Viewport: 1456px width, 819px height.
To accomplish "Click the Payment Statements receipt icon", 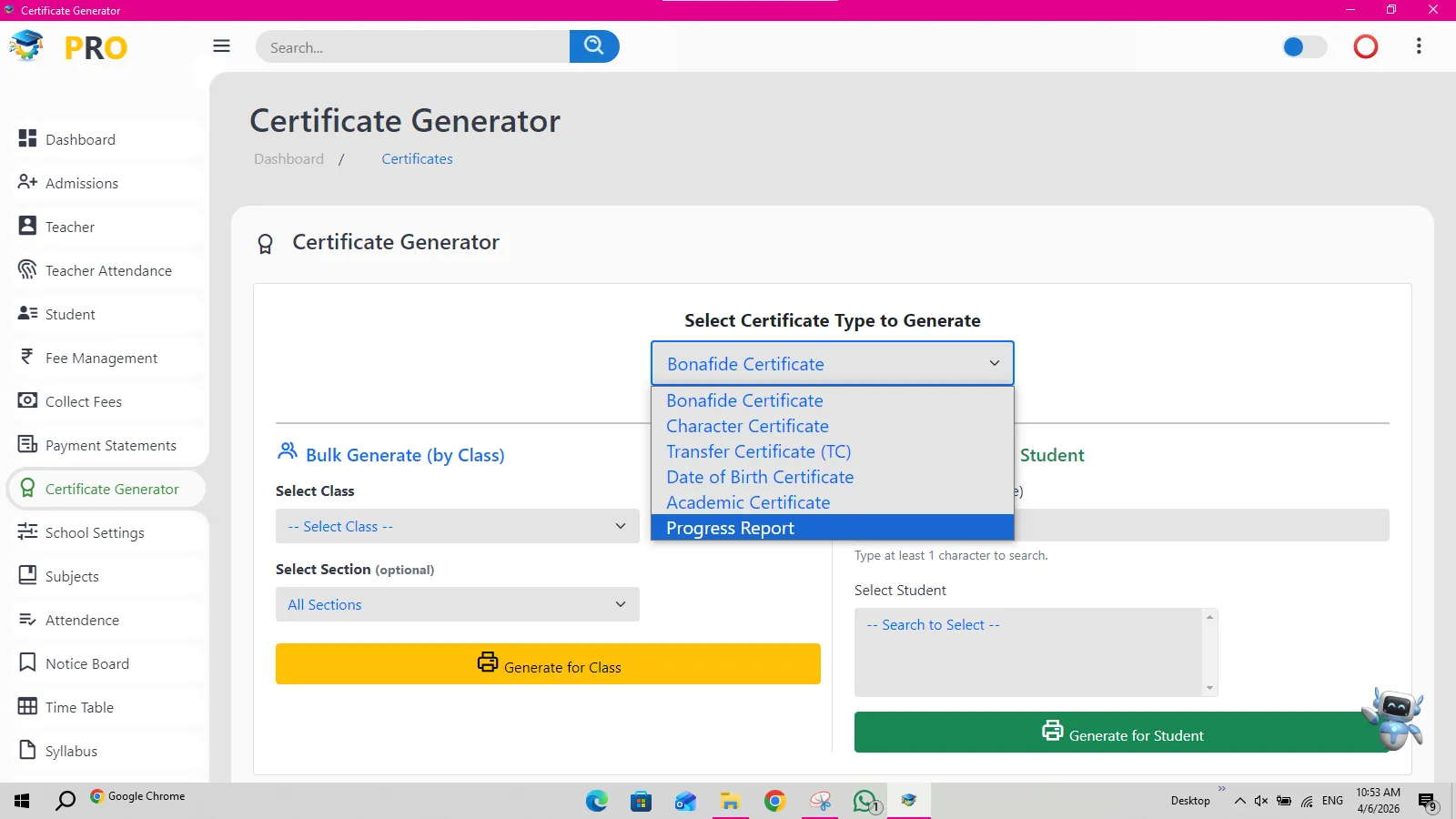I will [27, 444].
